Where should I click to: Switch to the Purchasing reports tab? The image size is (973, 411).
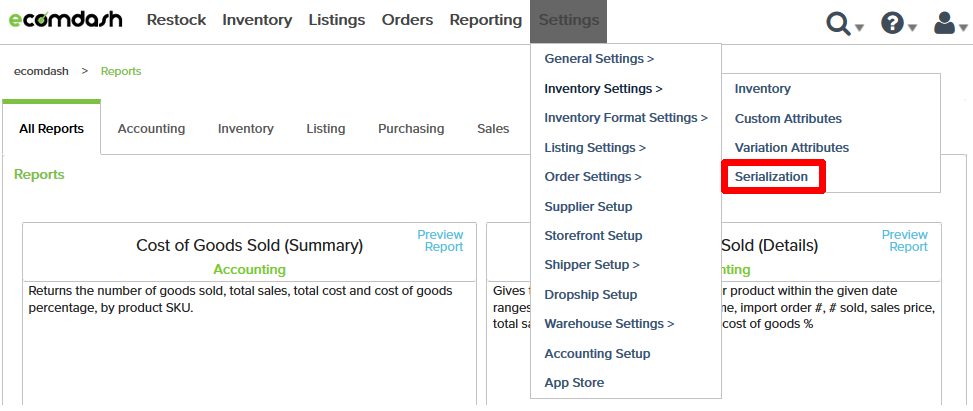pos(411,129)
